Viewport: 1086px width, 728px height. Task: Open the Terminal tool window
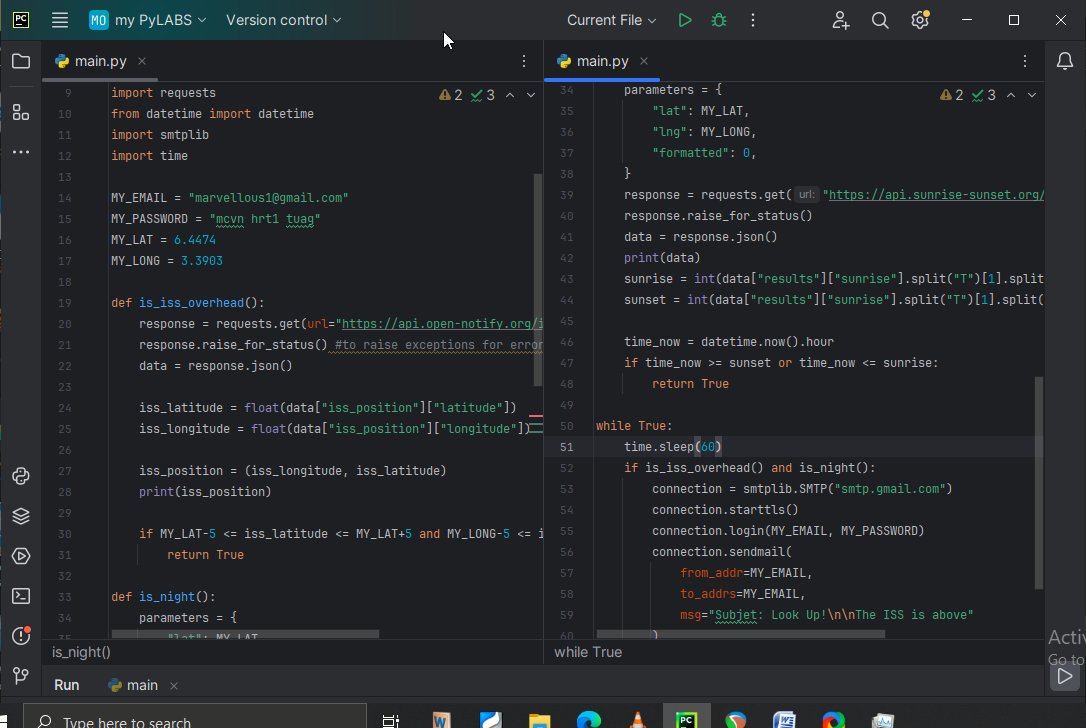pyautogui.click(x=21, y=596)
